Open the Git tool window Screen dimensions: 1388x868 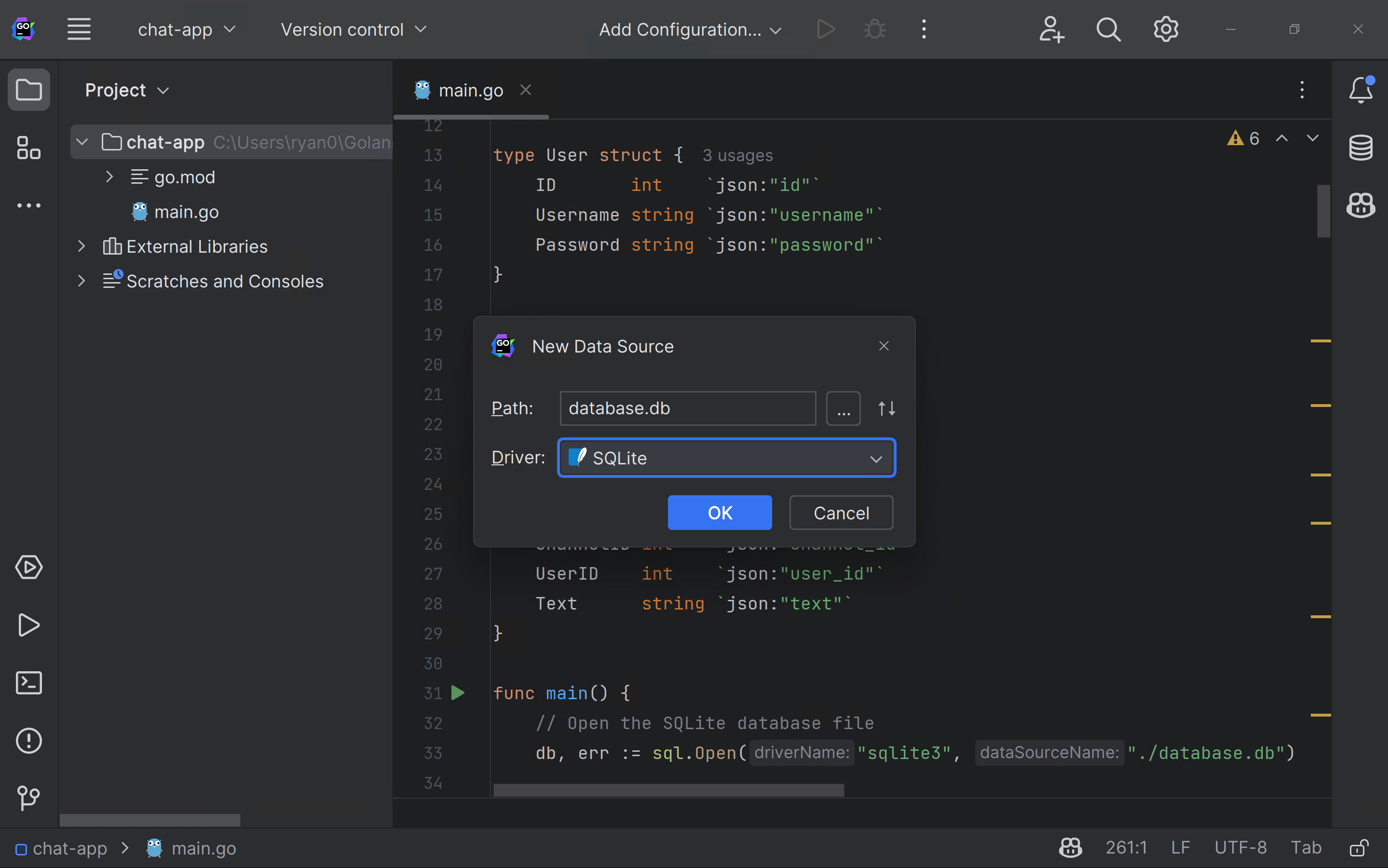pos(28,798)
